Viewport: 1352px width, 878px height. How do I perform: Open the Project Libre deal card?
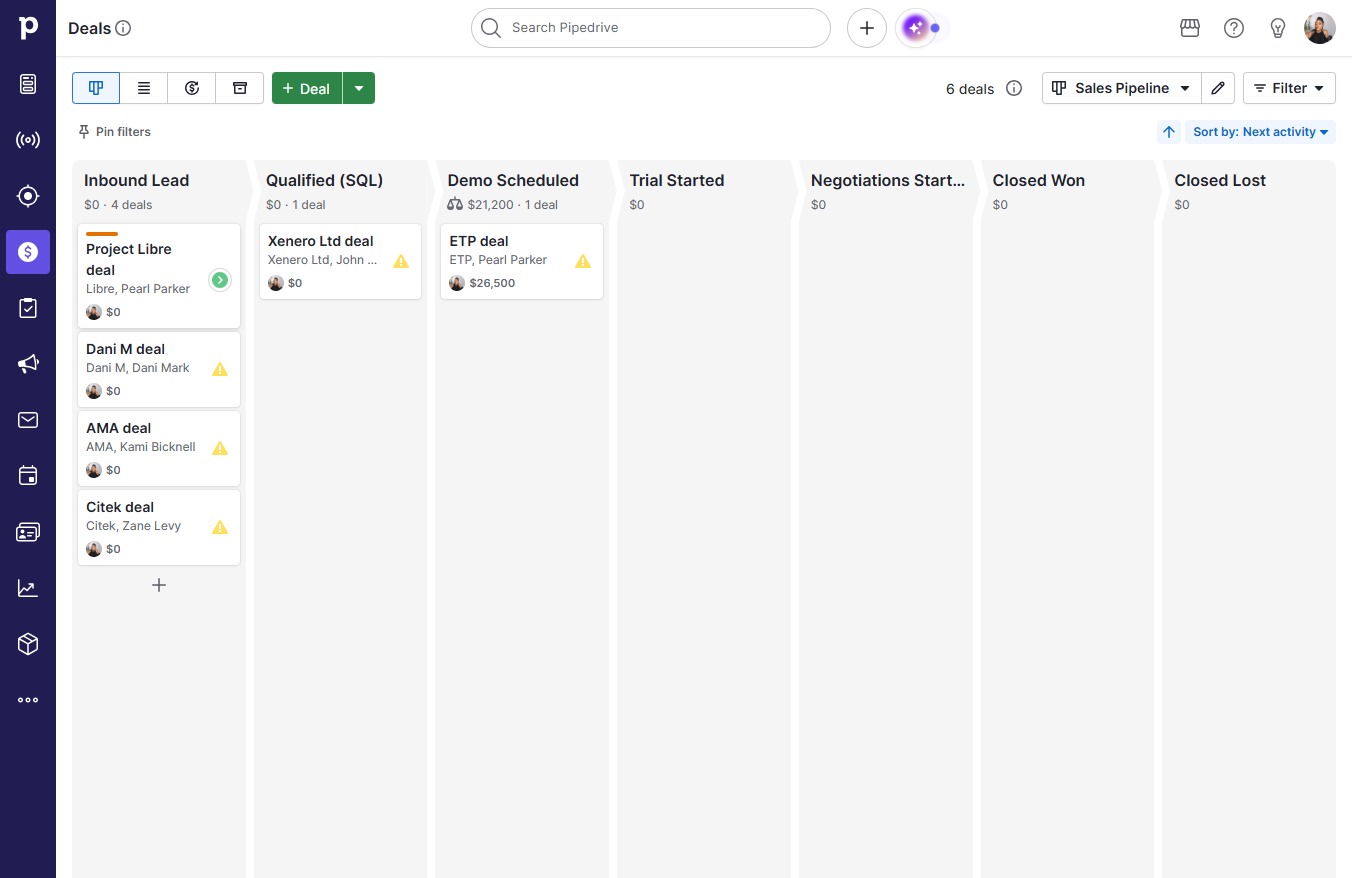(159, 276)
